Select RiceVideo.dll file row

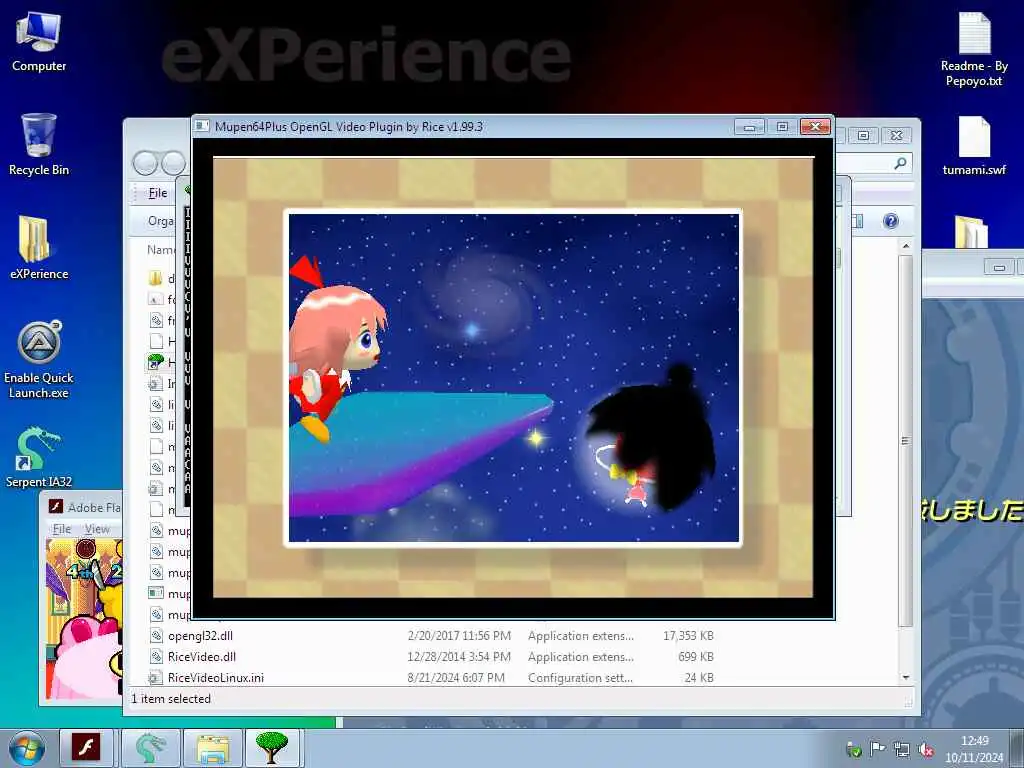point(431,656)
